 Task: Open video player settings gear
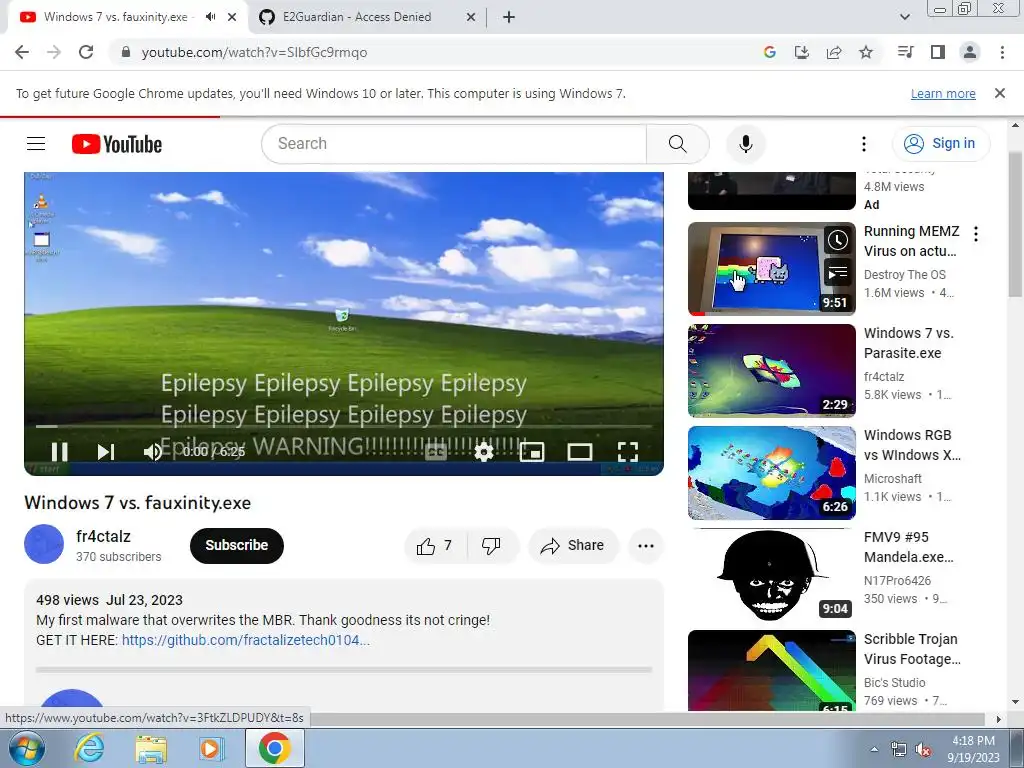point(484,451)
